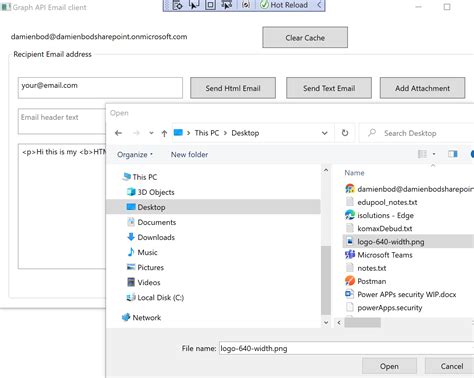Click the Add Attachment button

click(x=422, y=88)
